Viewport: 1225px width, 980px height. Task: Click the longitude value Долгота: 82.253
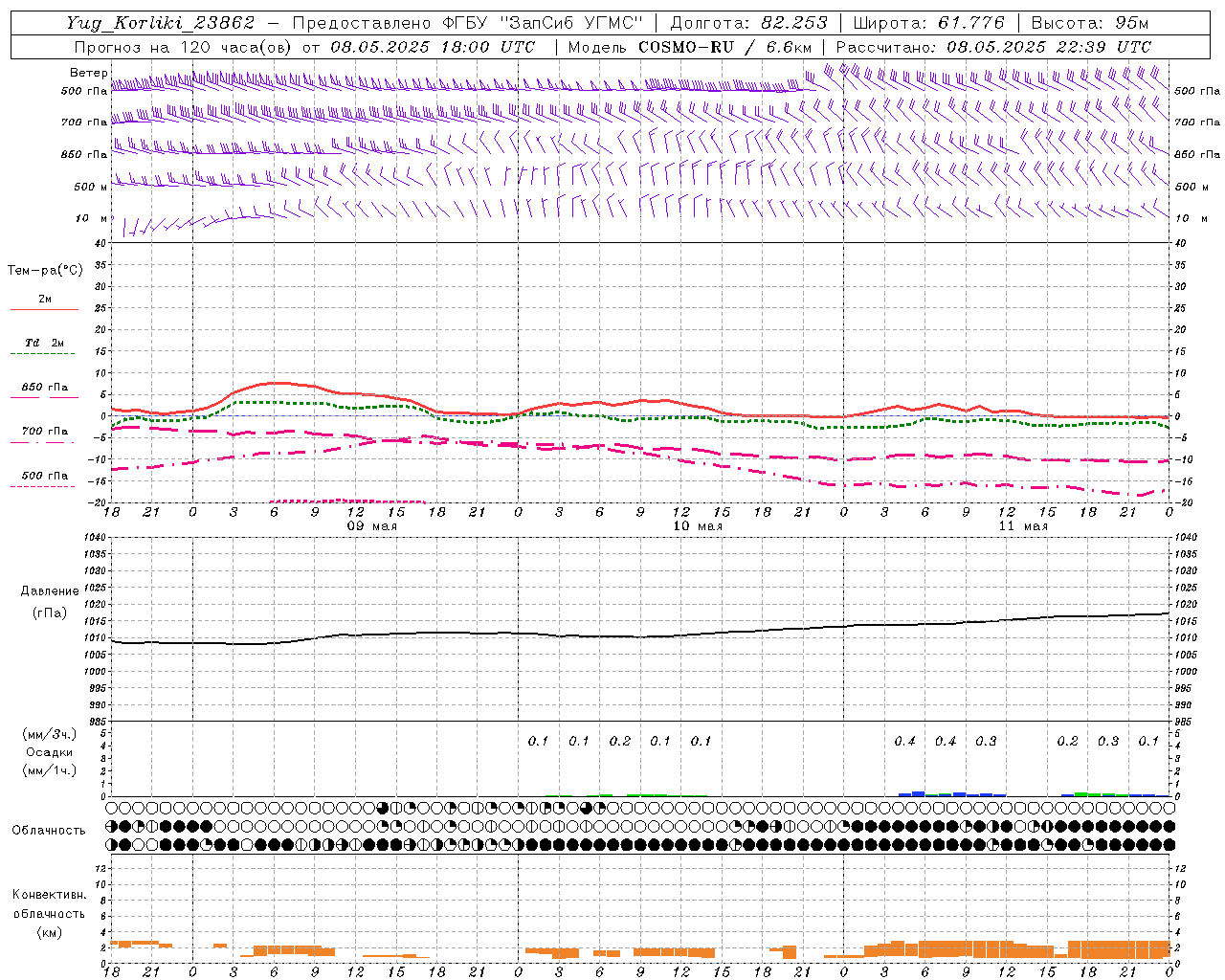(x=749, y=23)
